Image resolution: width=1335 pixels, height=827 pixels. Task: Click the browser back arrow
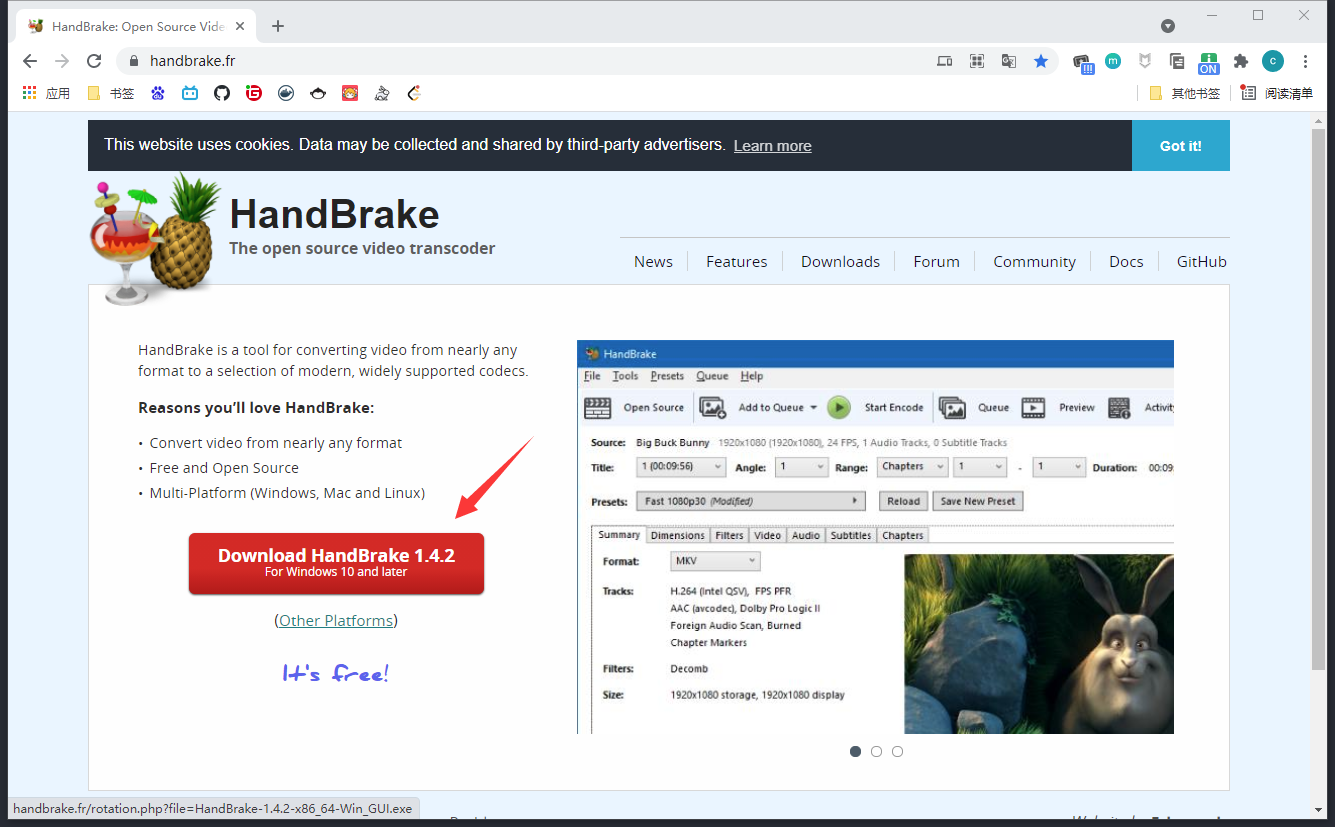pos(30,61)
